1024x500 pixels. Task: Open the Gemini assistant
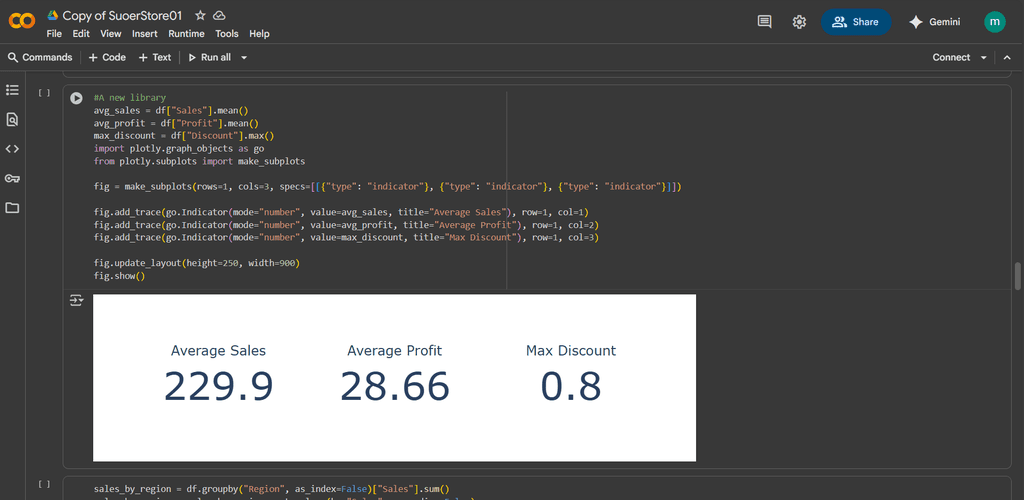click(934, 22)
